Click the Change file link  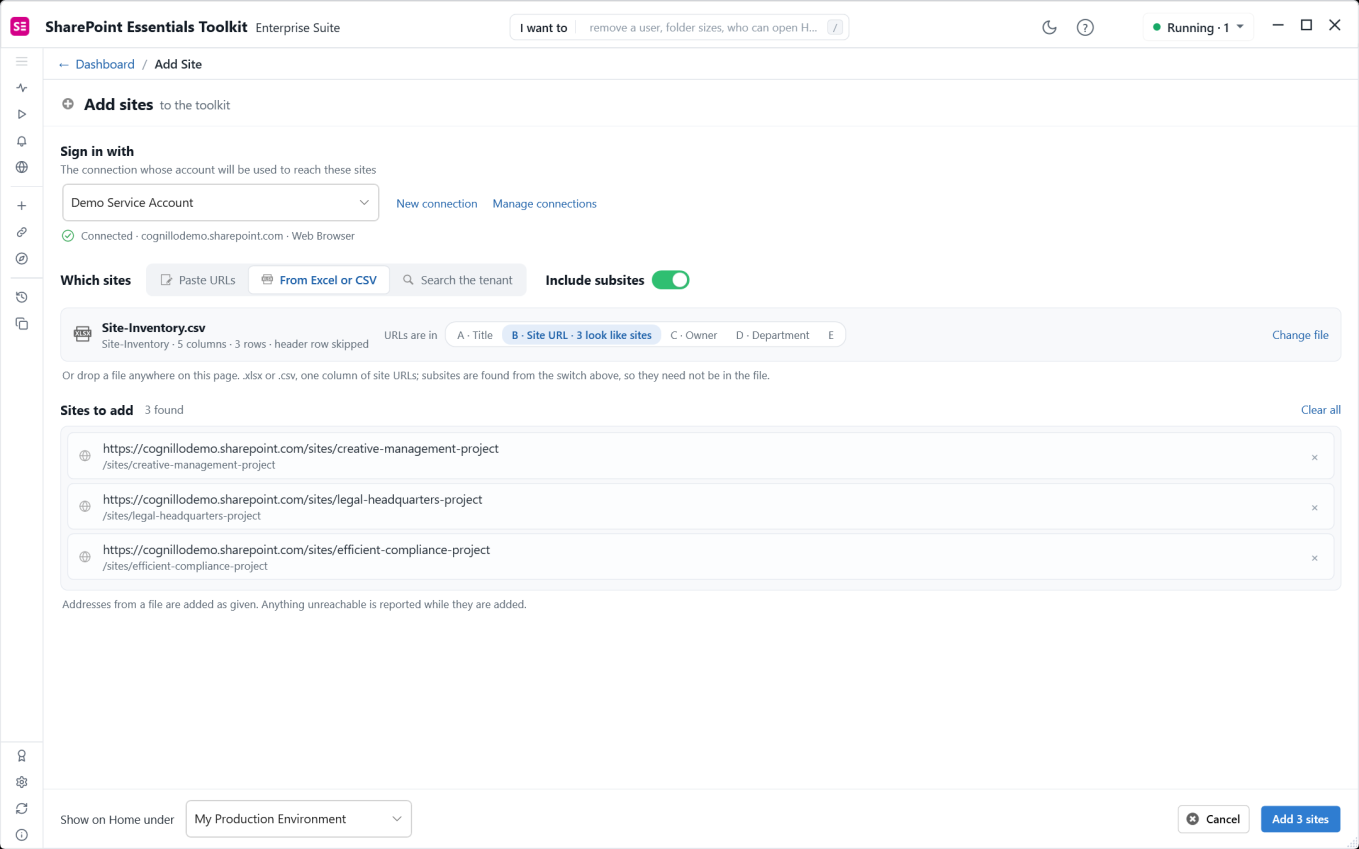[1300, 335]
